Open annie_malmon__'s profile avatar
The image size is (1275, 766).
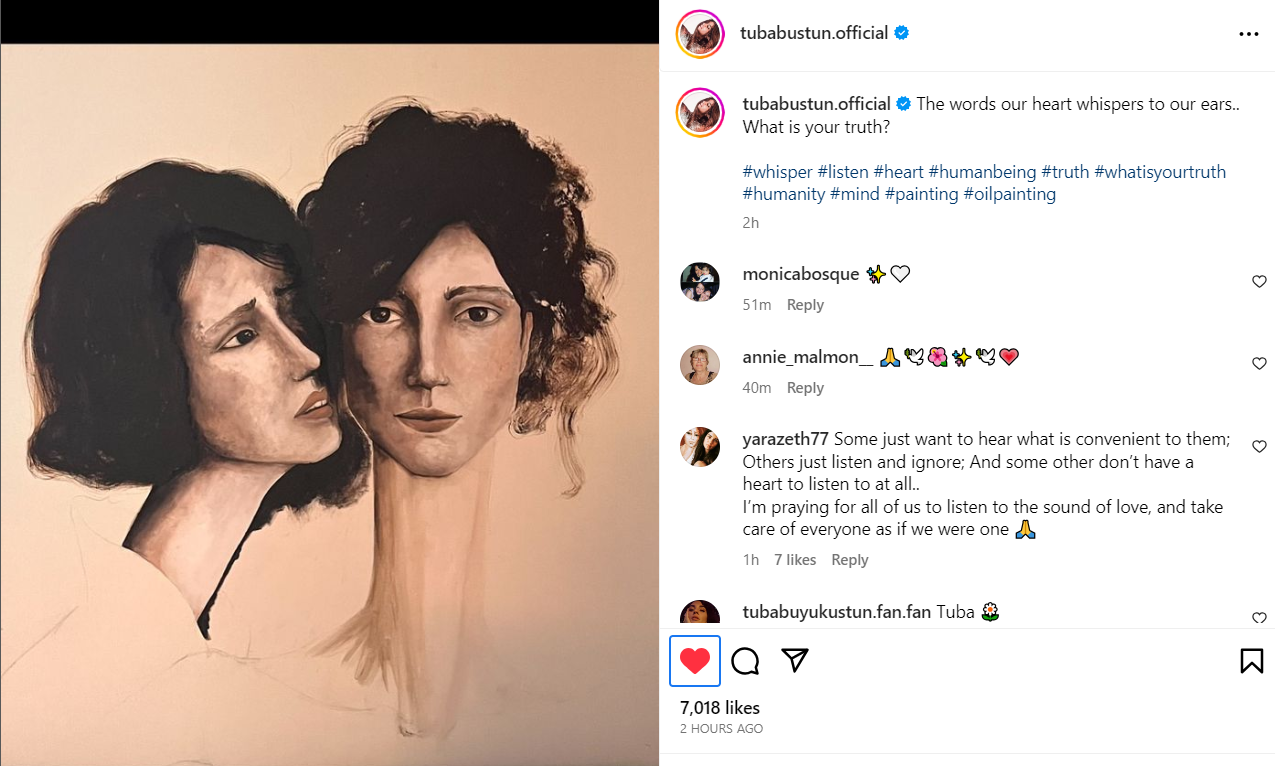[x=700, y=364]
